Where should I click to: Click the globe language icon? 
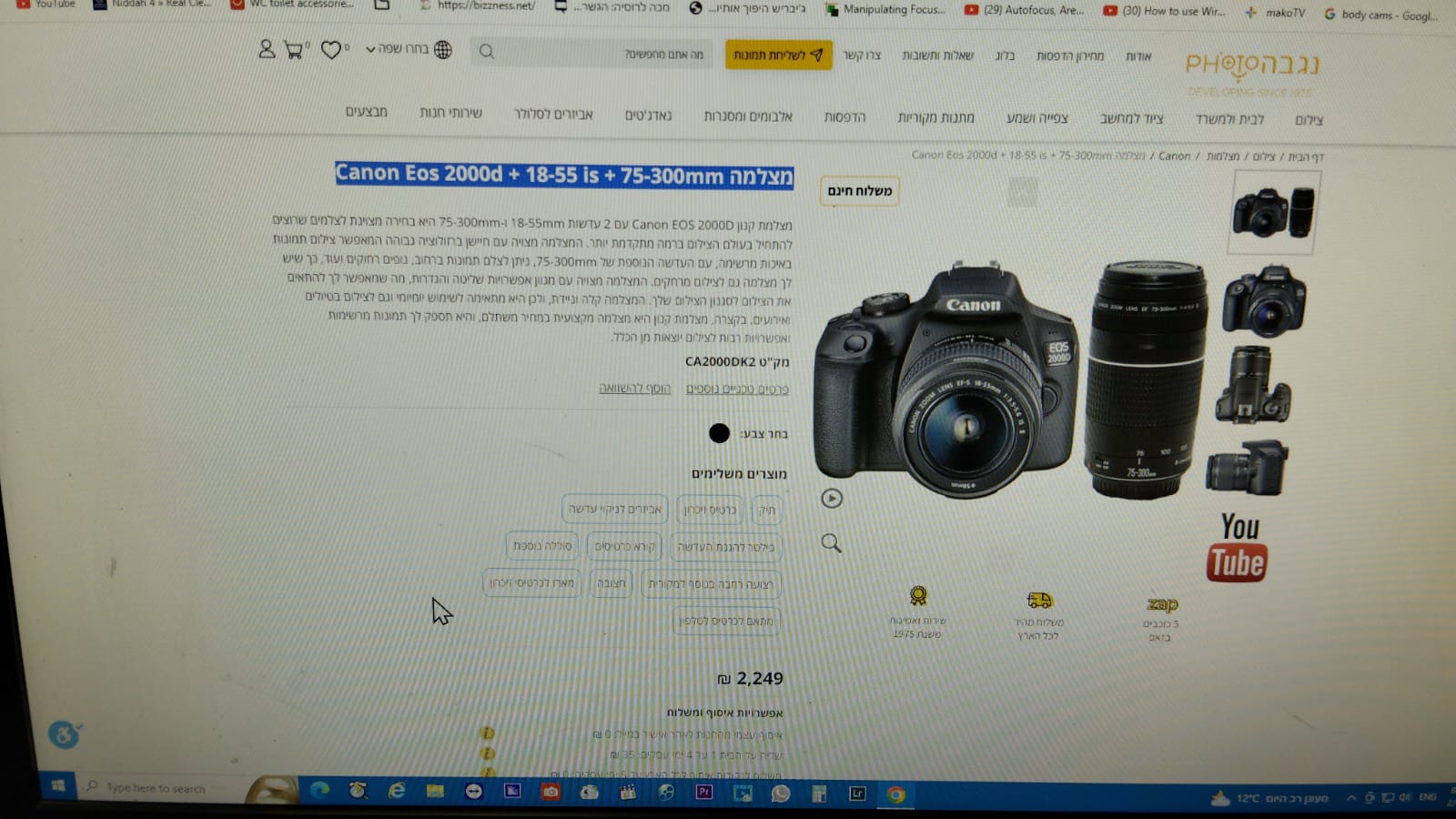pyautogui.click(x=443, y=49)
